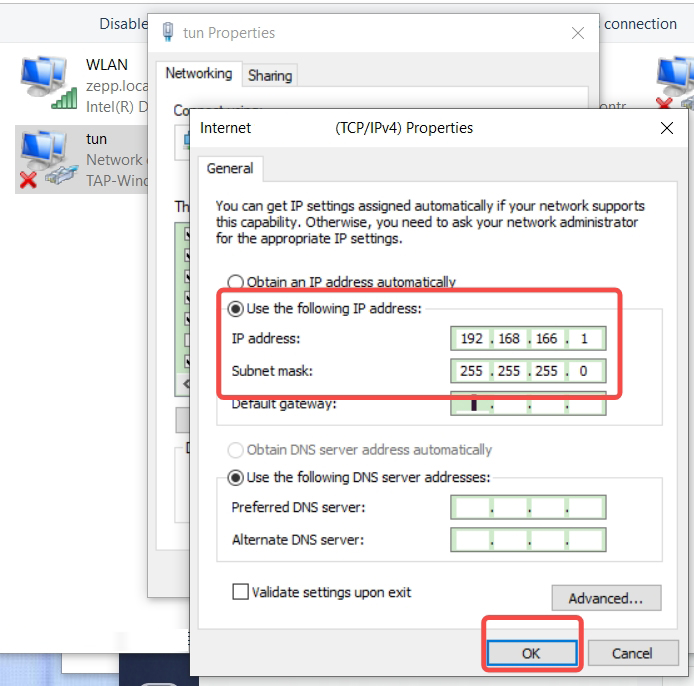
Task: Click the Cancel button
Action: click(633, 653)
